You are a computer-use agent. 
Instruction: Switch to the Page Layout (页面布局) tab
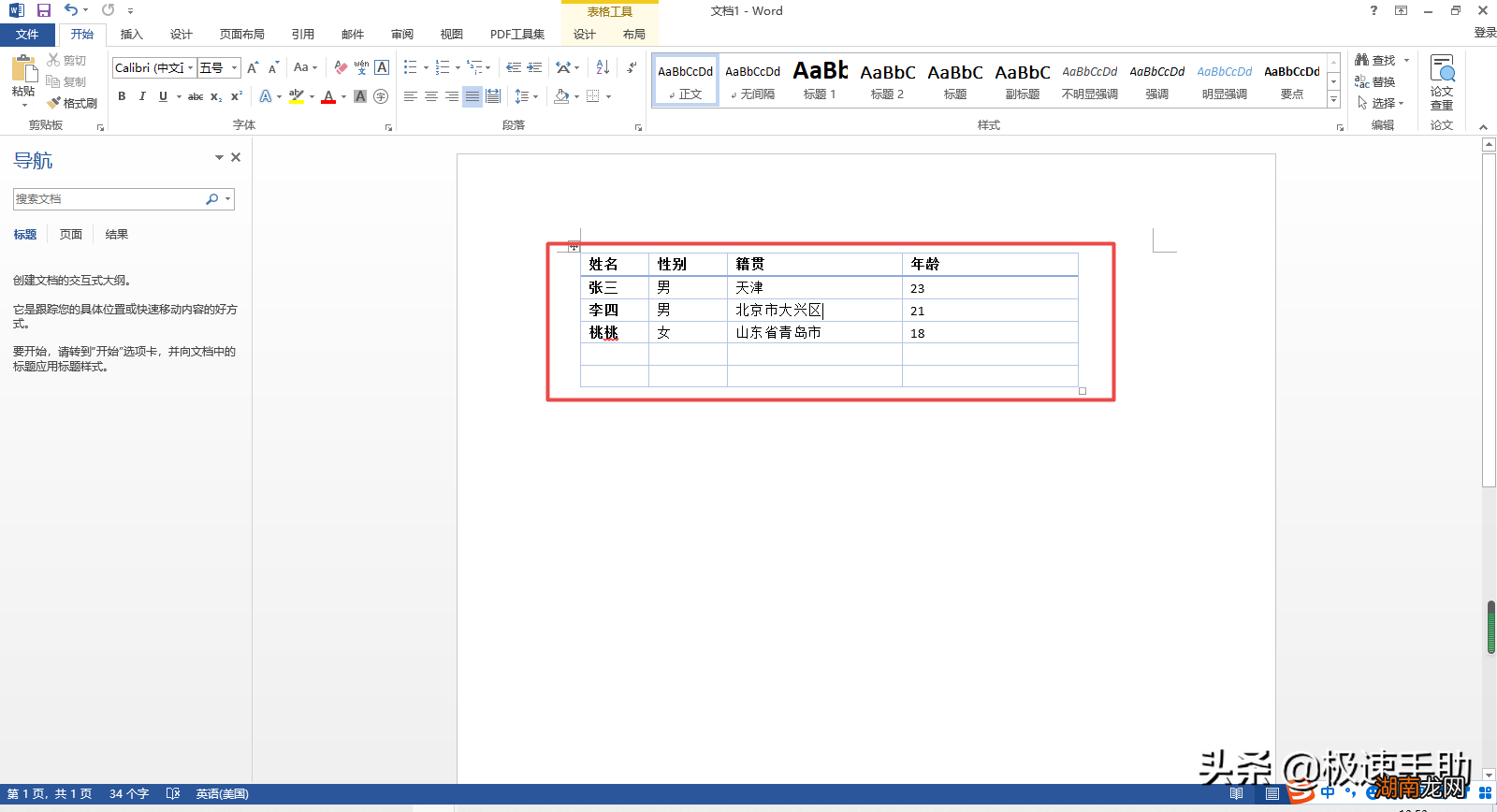(242, 35)
